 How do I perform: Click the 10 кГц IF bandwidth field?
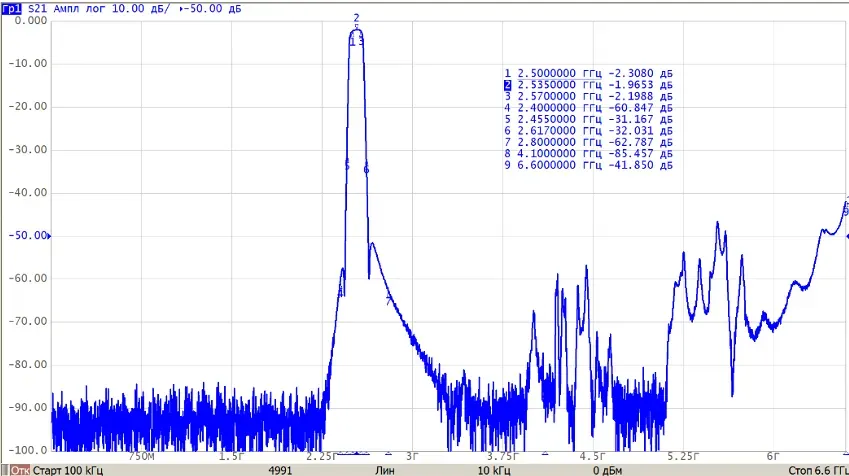pyautogui.click(x=494, y=470)
